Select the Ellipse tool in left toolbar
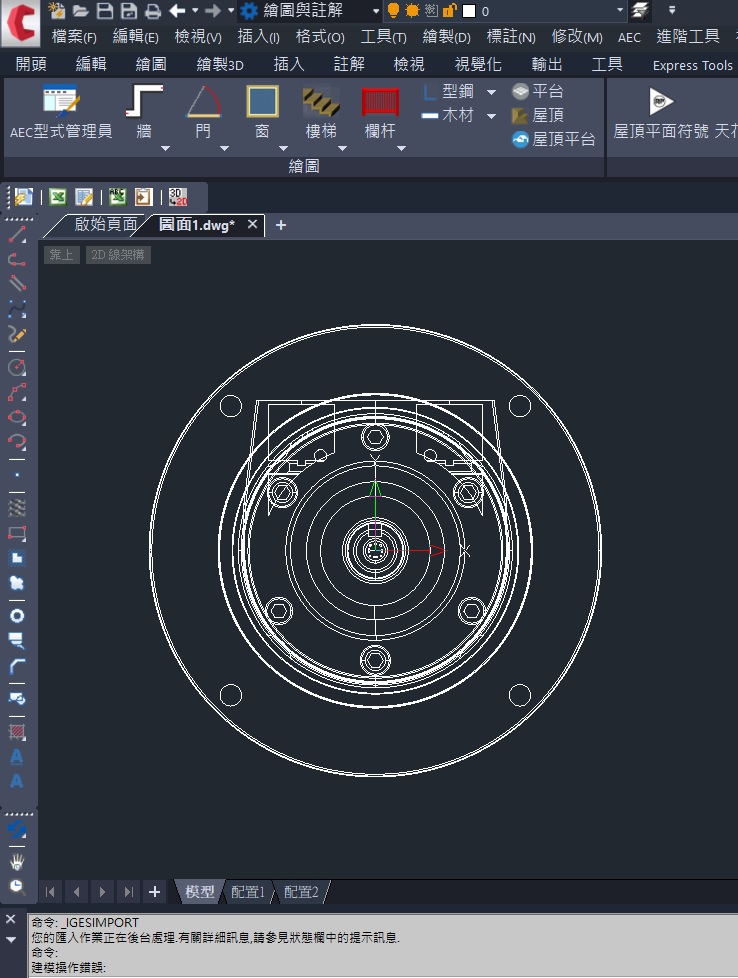 pos(17,417)
